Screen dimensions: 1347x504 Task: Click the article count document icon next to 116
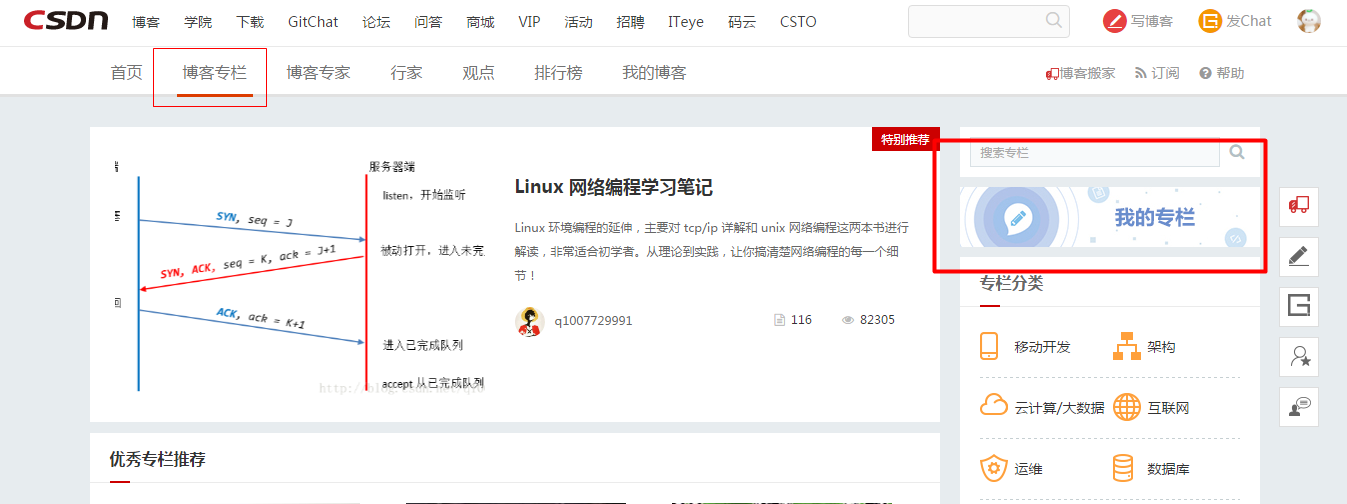779,320
